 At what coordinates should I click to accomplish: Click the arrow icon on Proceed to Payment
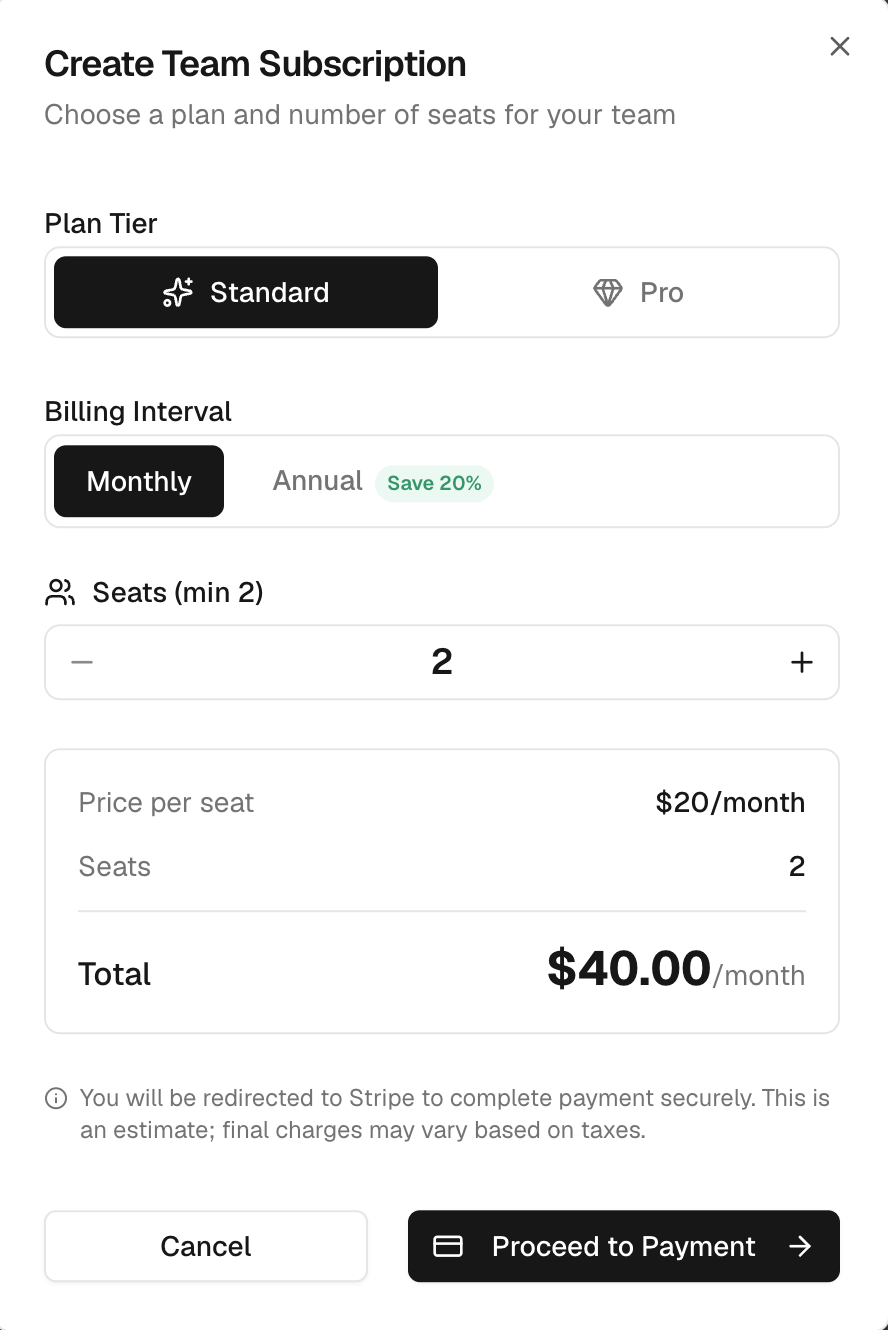coord(800,1246)
